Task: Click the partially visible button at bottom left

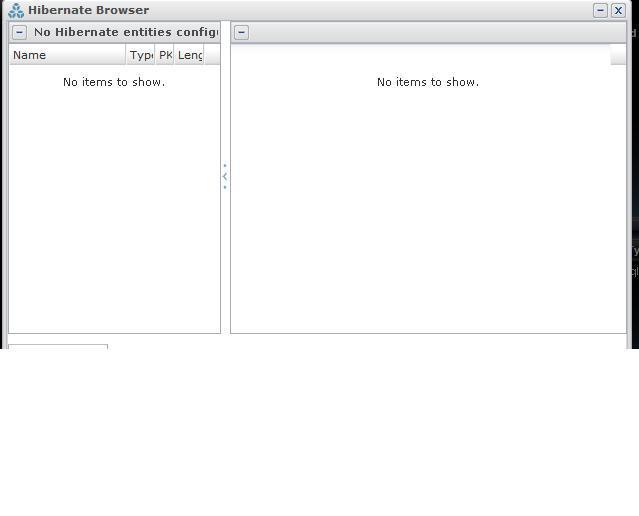Action: [x=58, y=346]
